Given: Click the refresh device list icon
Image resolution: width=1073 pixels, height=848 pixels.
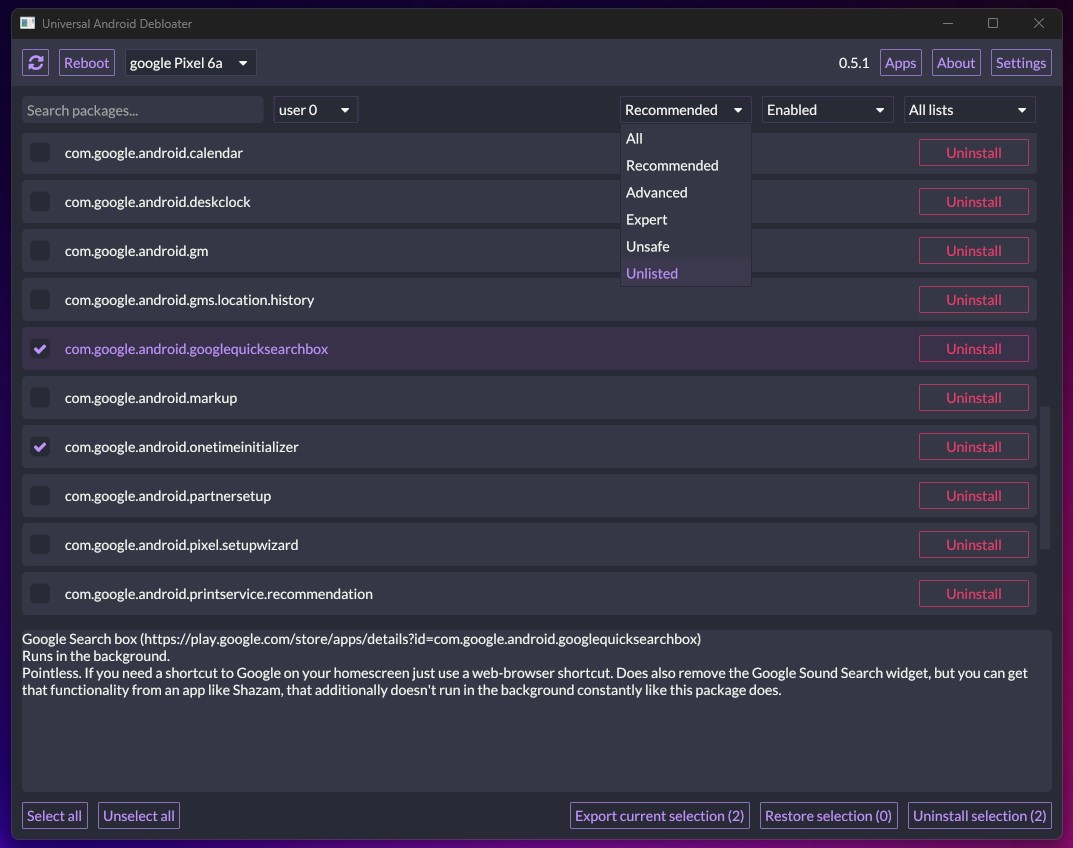Looking at the screenshot, I should (x=36, y=63).
